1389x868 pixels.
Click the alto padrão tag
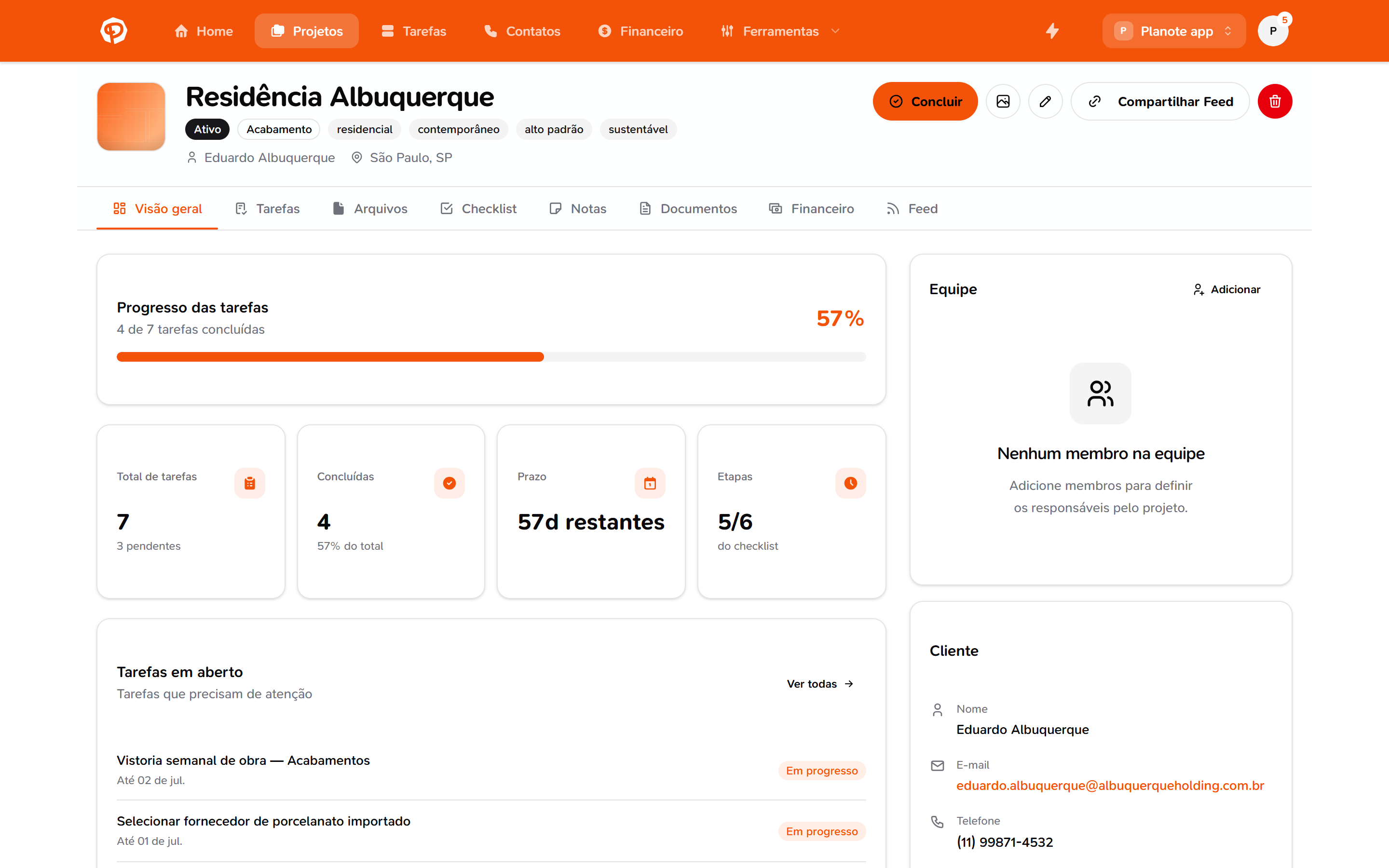pos(554,129)
